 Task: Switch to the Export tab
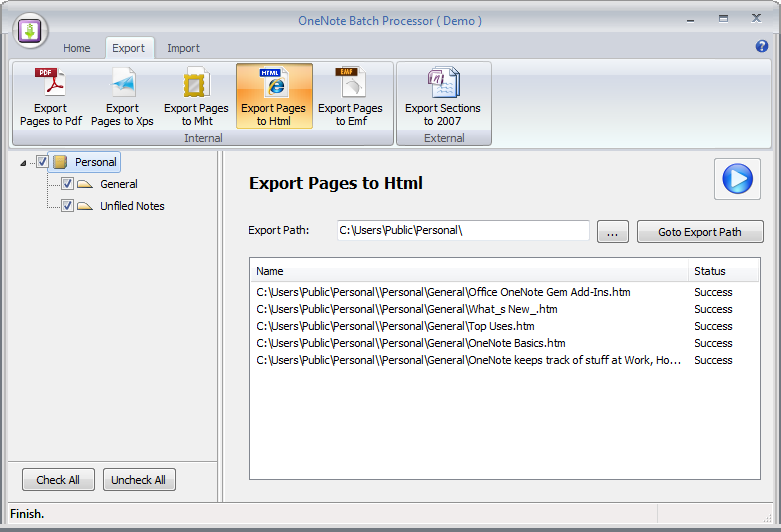[129, 48]
